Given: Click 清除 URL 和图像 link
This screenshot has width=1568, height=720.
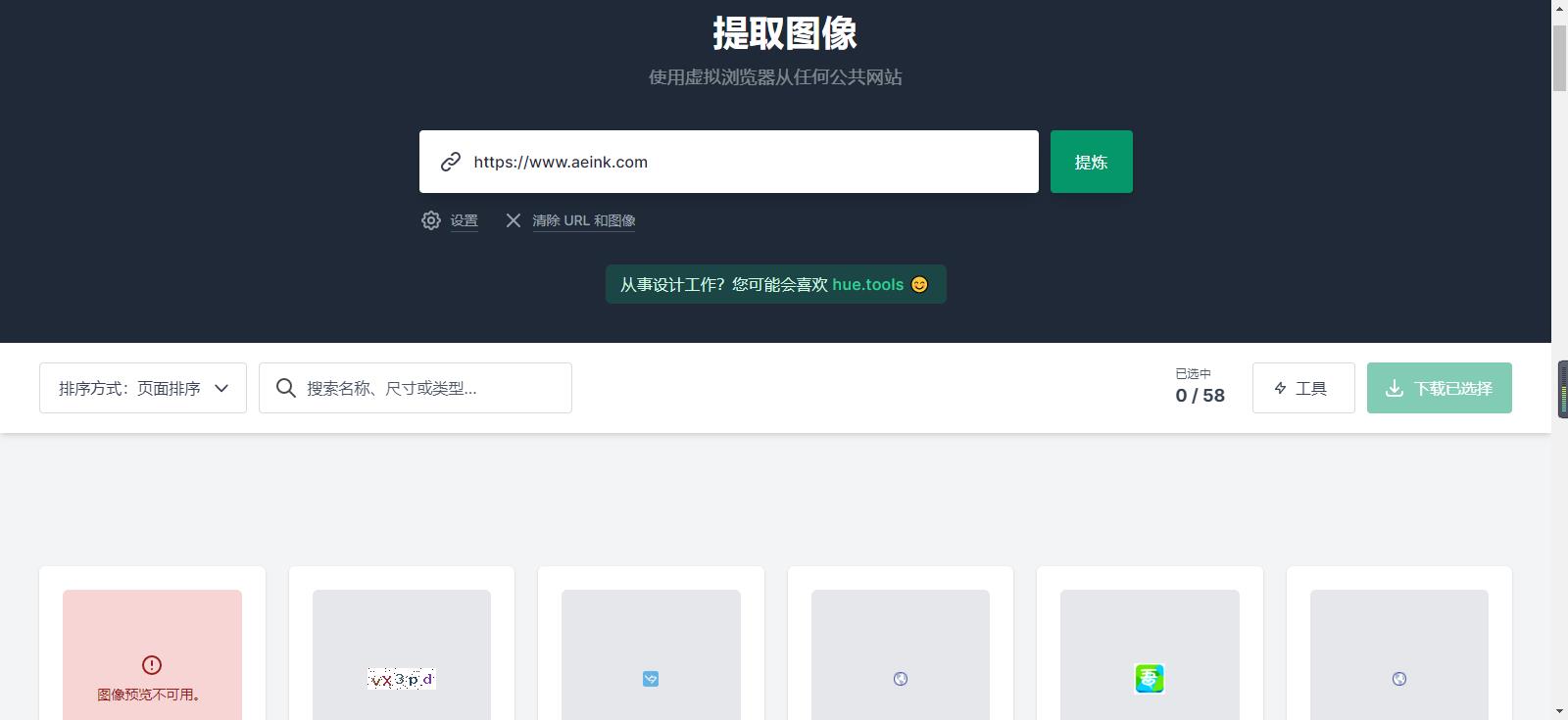Looking at the screenshot, I should [584, 220].
